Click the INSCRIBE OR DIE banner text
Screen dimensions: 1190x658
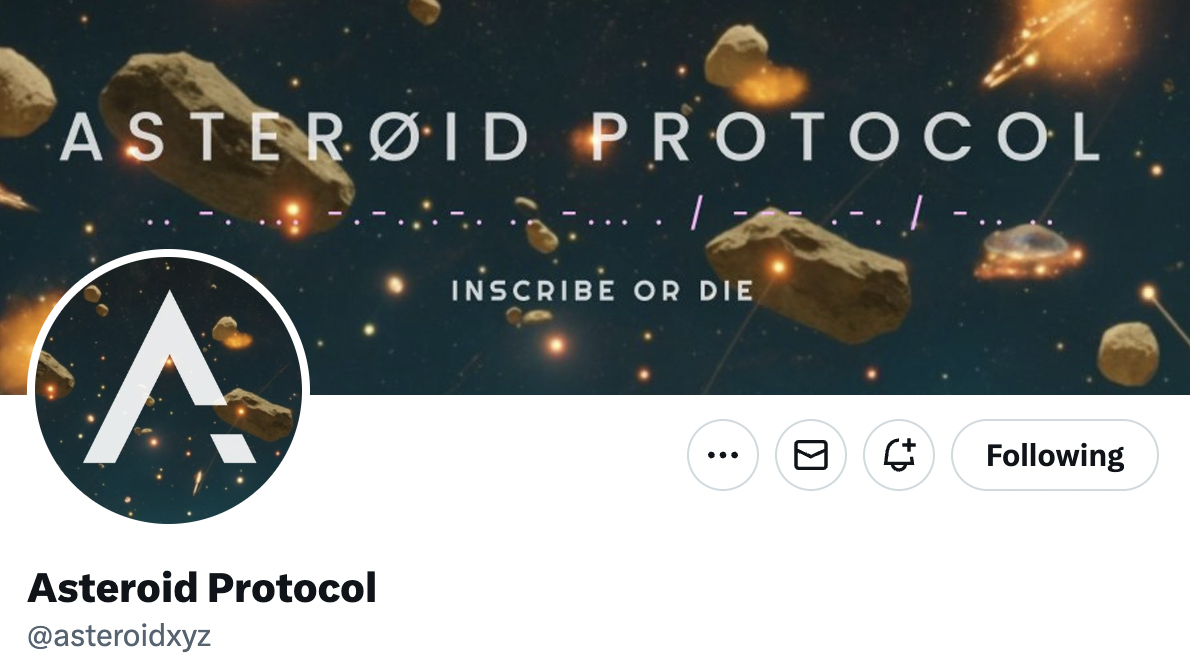(603, 291)
